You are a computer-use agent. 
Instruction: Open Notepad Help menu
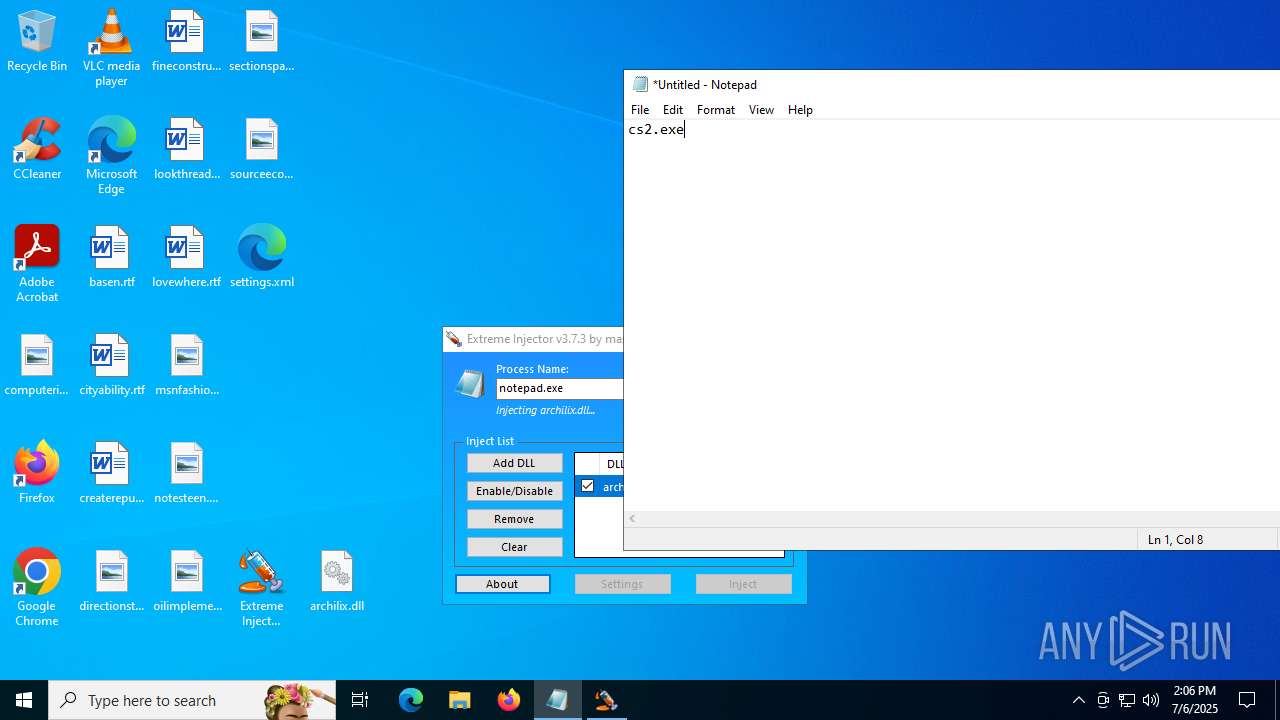800,110
